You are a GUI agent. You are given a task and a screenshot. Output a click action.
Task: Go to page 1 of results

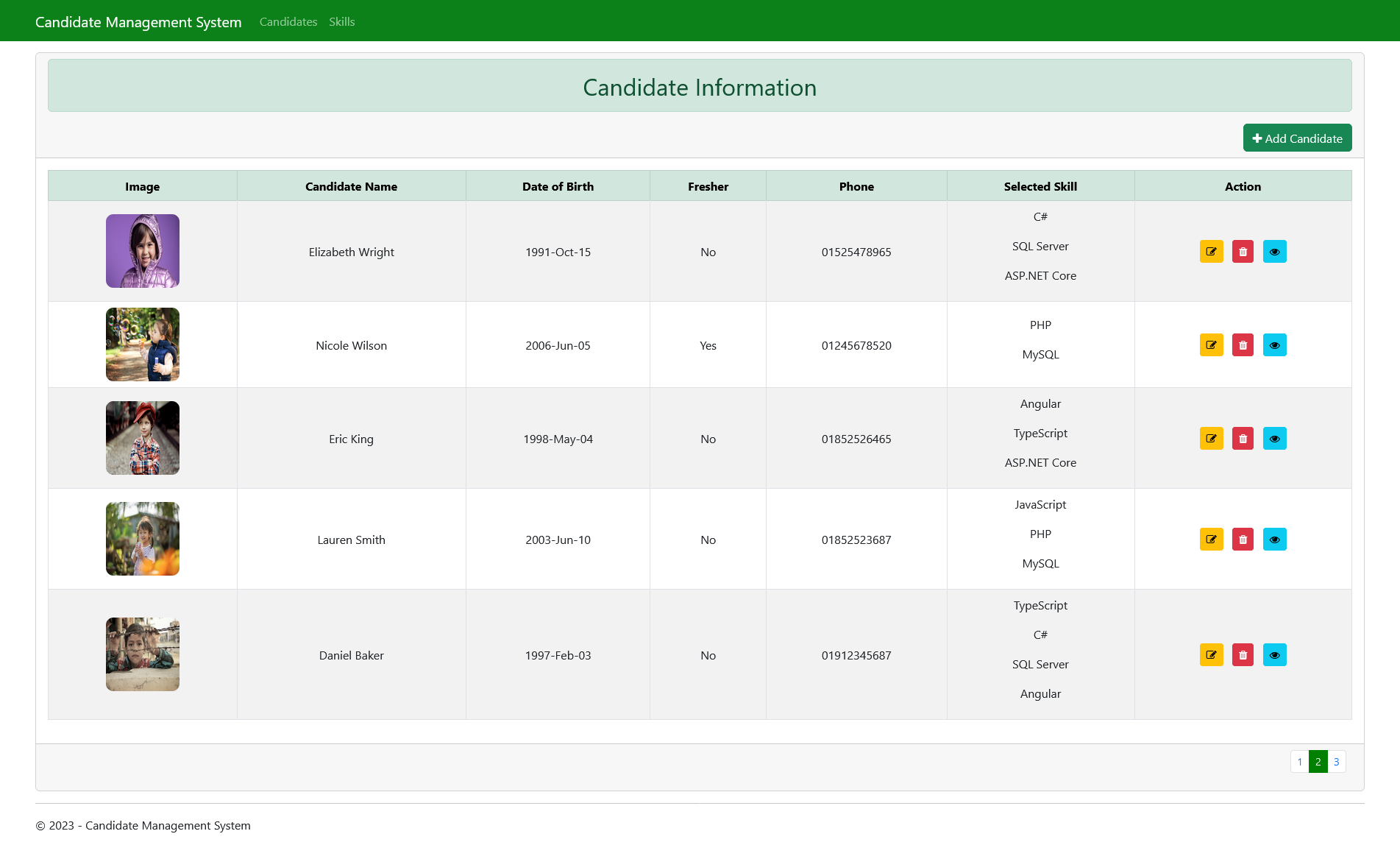click(1299, 762)
